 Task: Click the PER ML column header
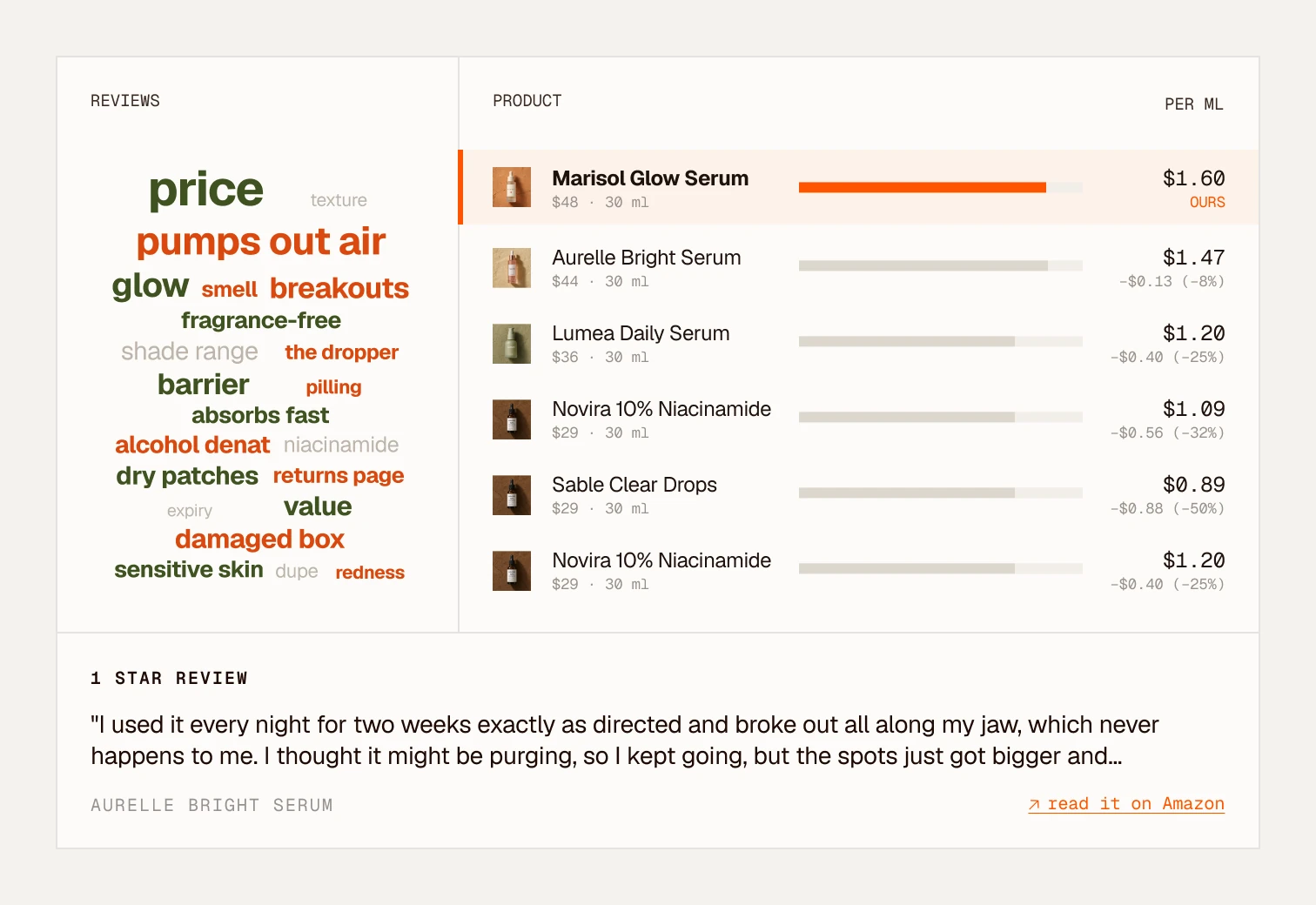pos(1194,104)
